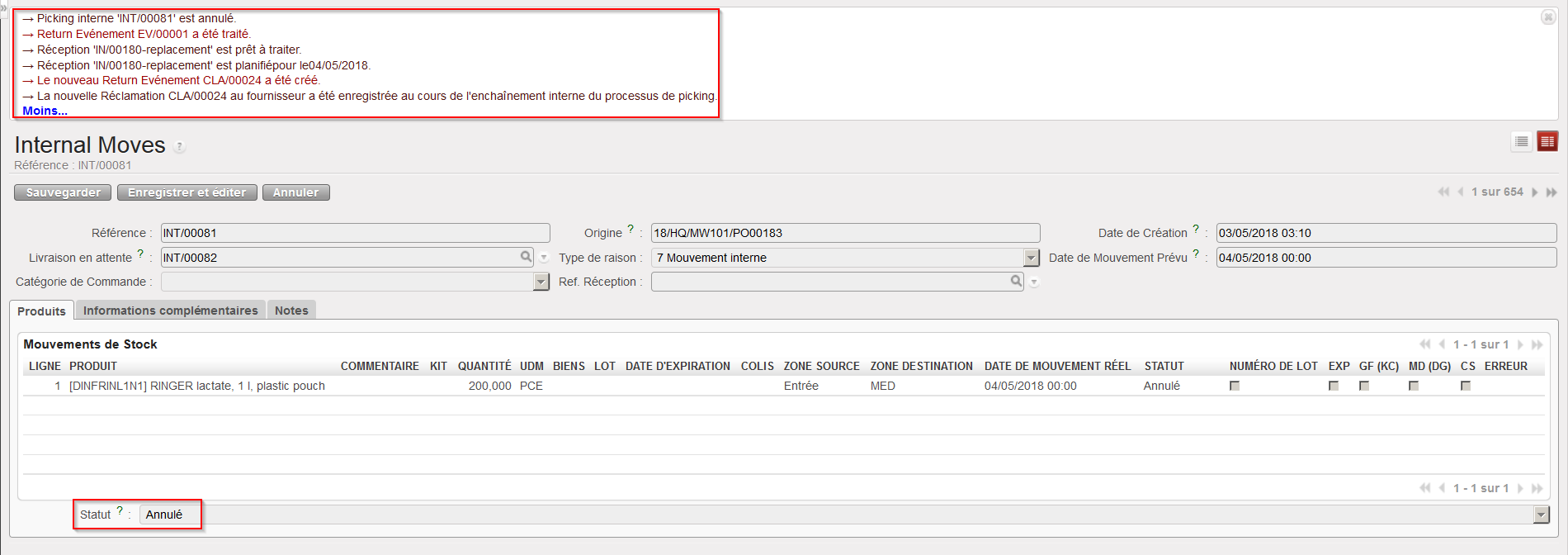Go to first record arrow
The image size is (1568, 555).
[1443, 192]
